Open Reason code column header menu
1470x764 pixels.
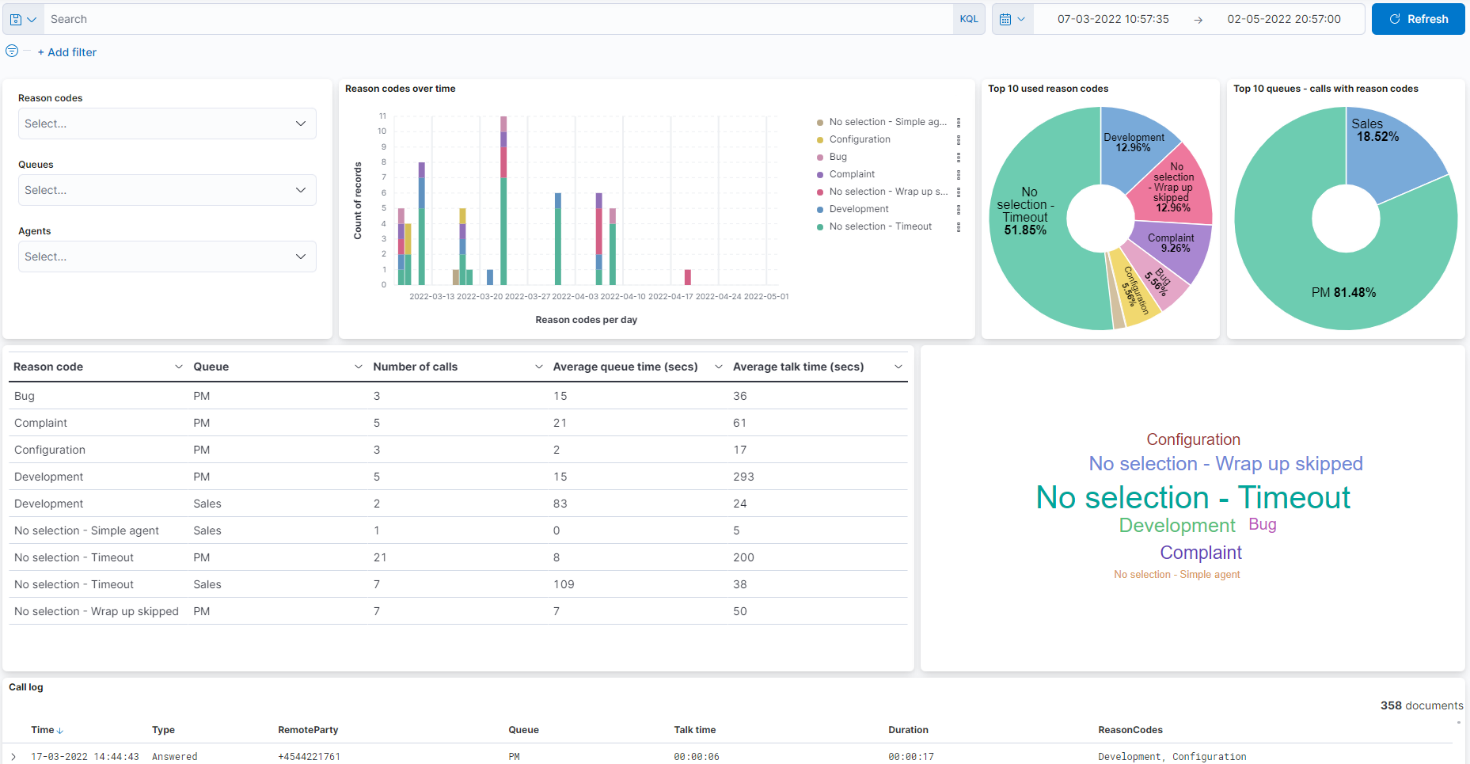point(178,367)
